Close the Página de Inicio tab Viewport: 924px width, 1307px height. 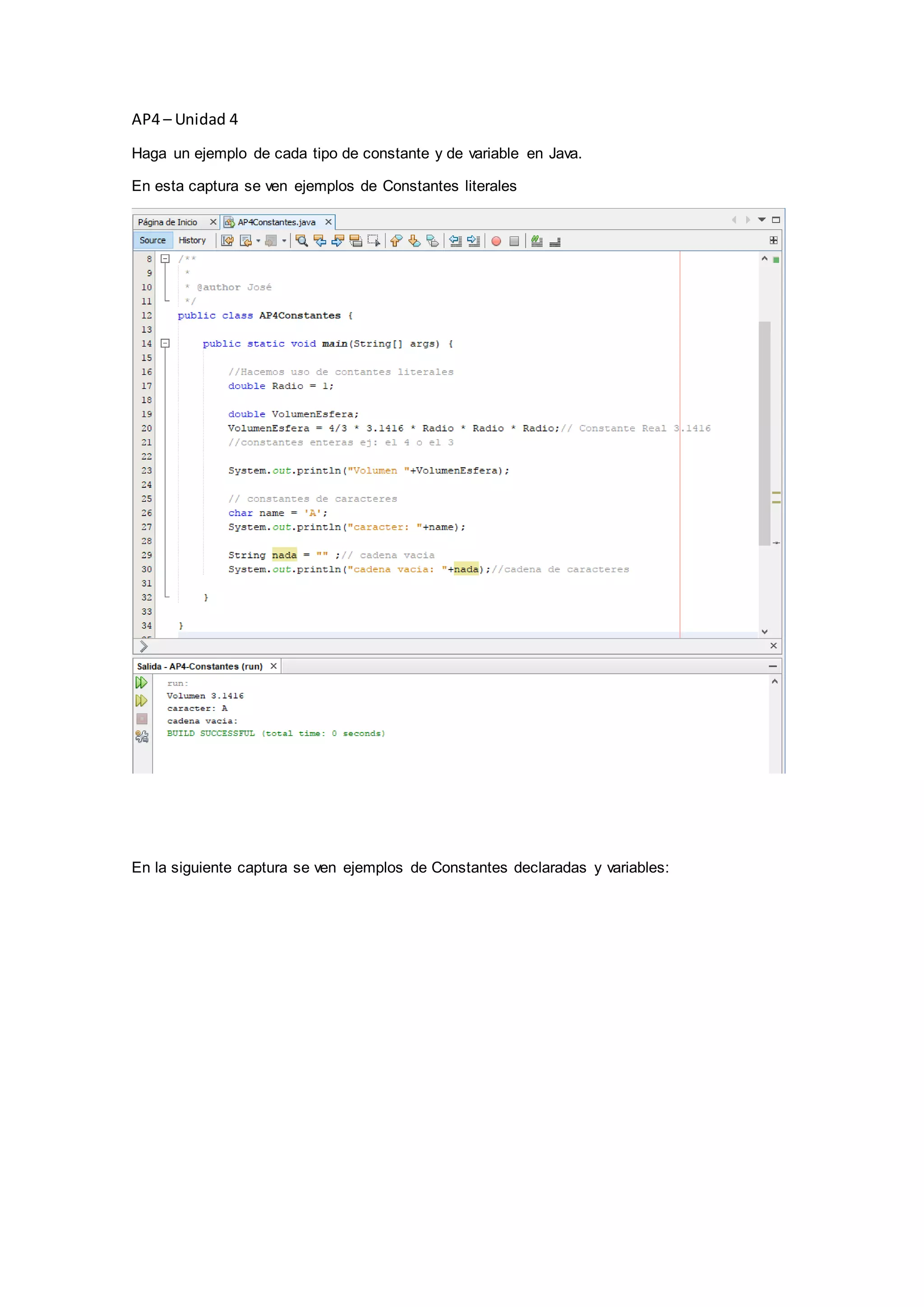coord(213,222)
